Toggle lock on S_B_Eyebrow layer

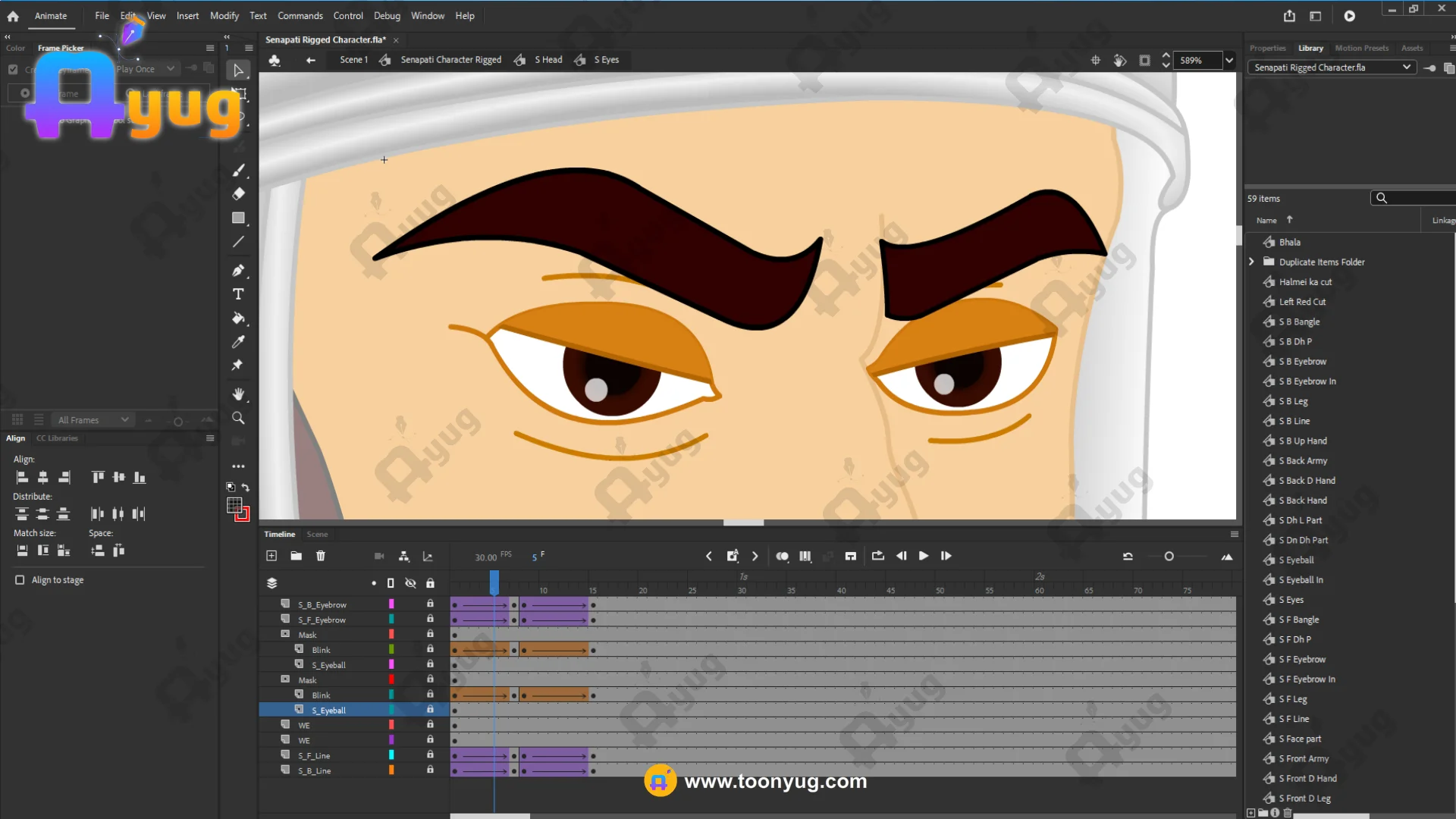pyautogui.click(x=430, y=604)
